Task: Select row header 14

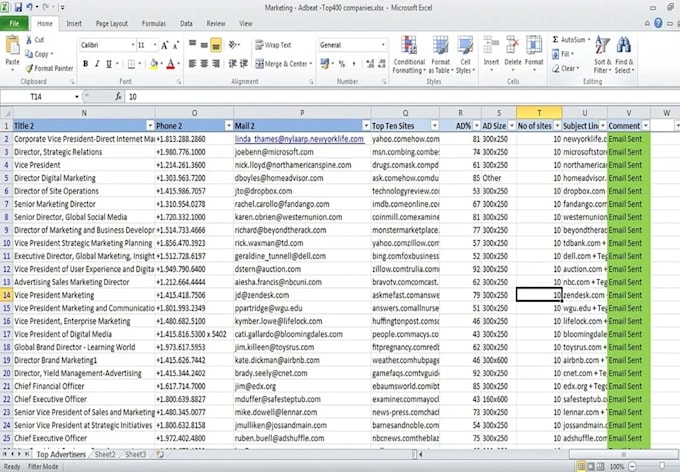Action: 7,295
